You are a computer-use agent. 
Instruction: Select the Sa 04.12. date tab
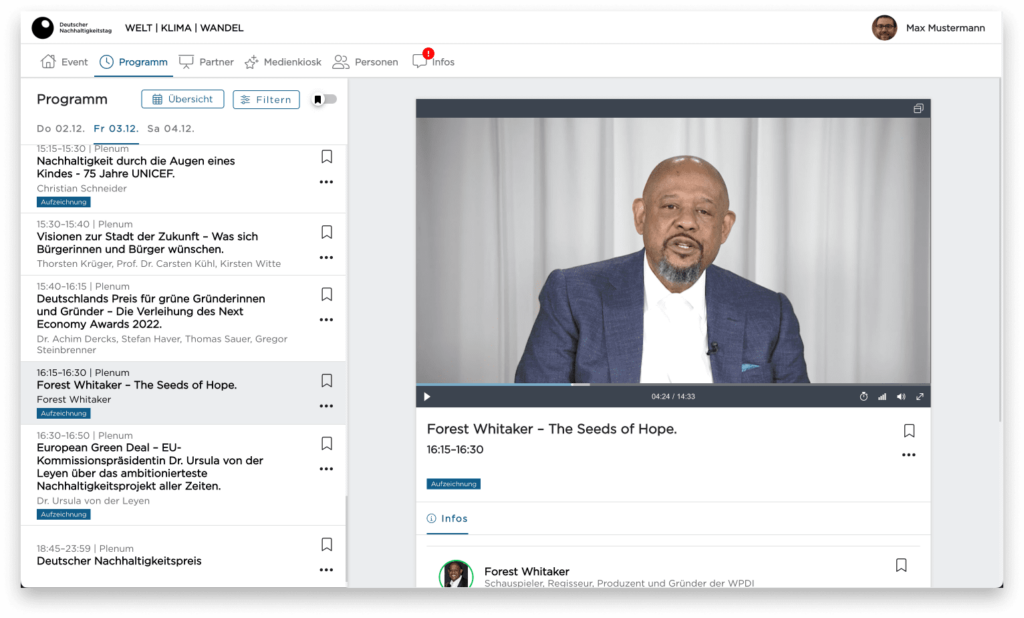coord(170,129)
